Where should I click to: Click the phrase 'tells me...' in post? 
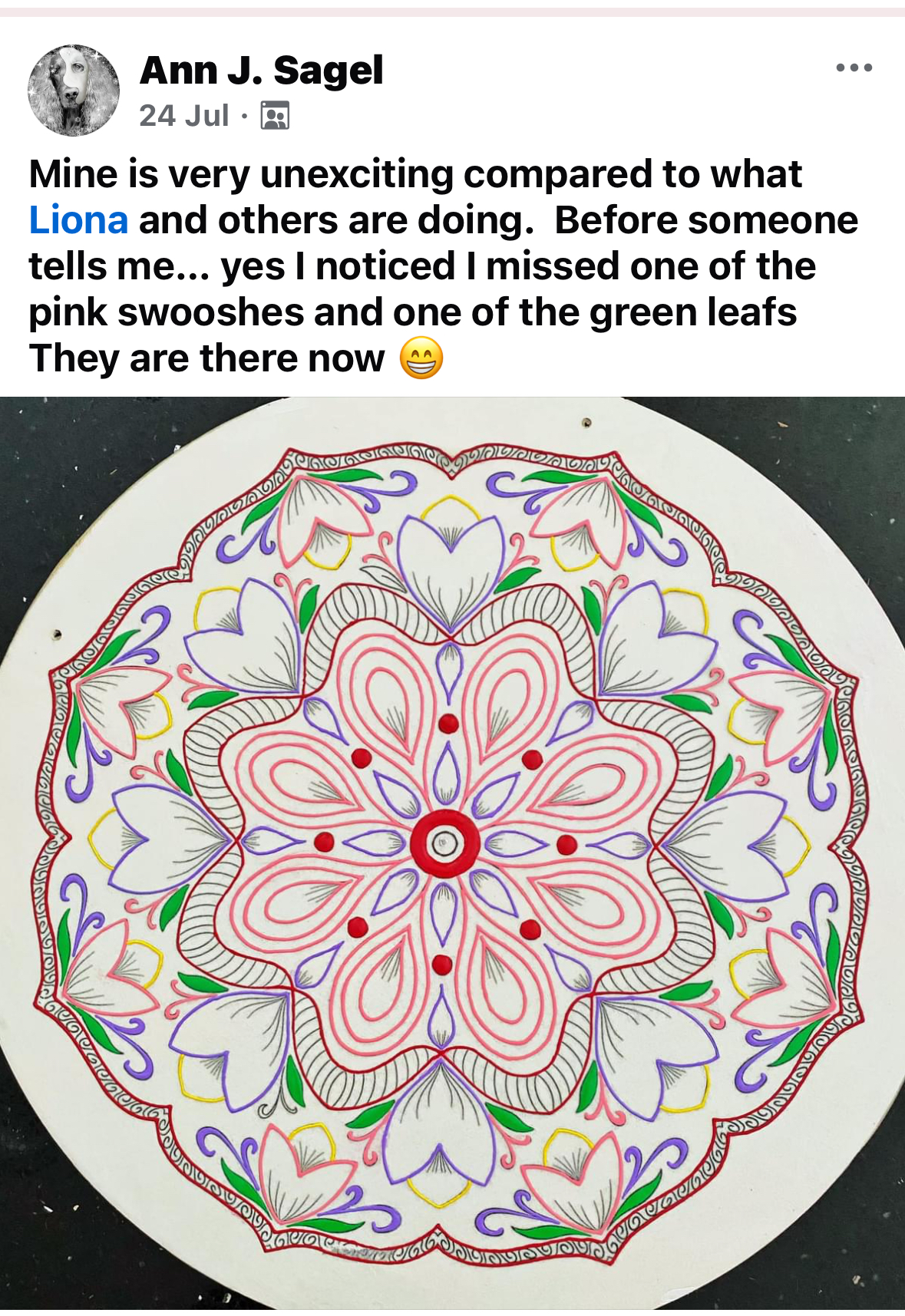[120, 266]
